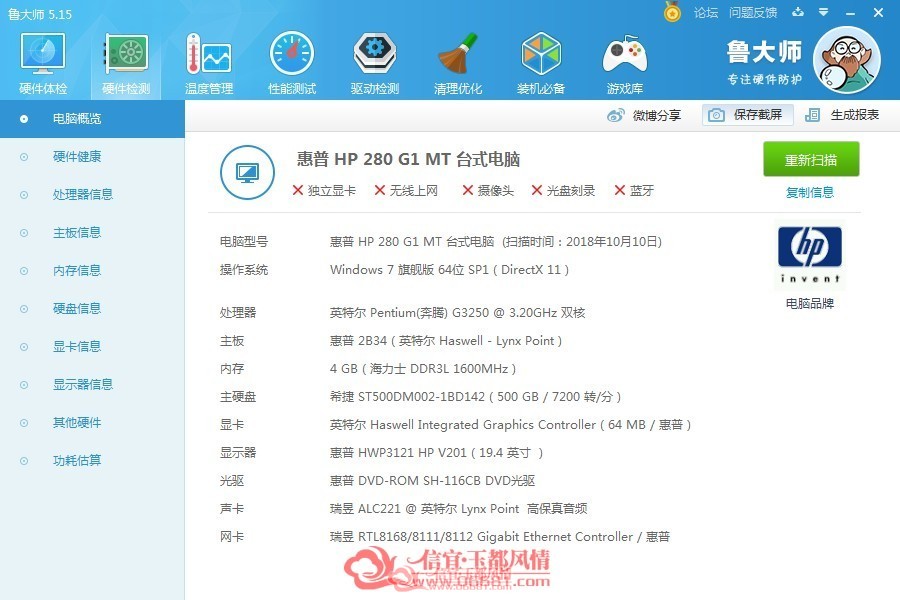The image size is (900, 600).
Task: Click 生成报表 to generate report
Action: click(x=842, y=115)
